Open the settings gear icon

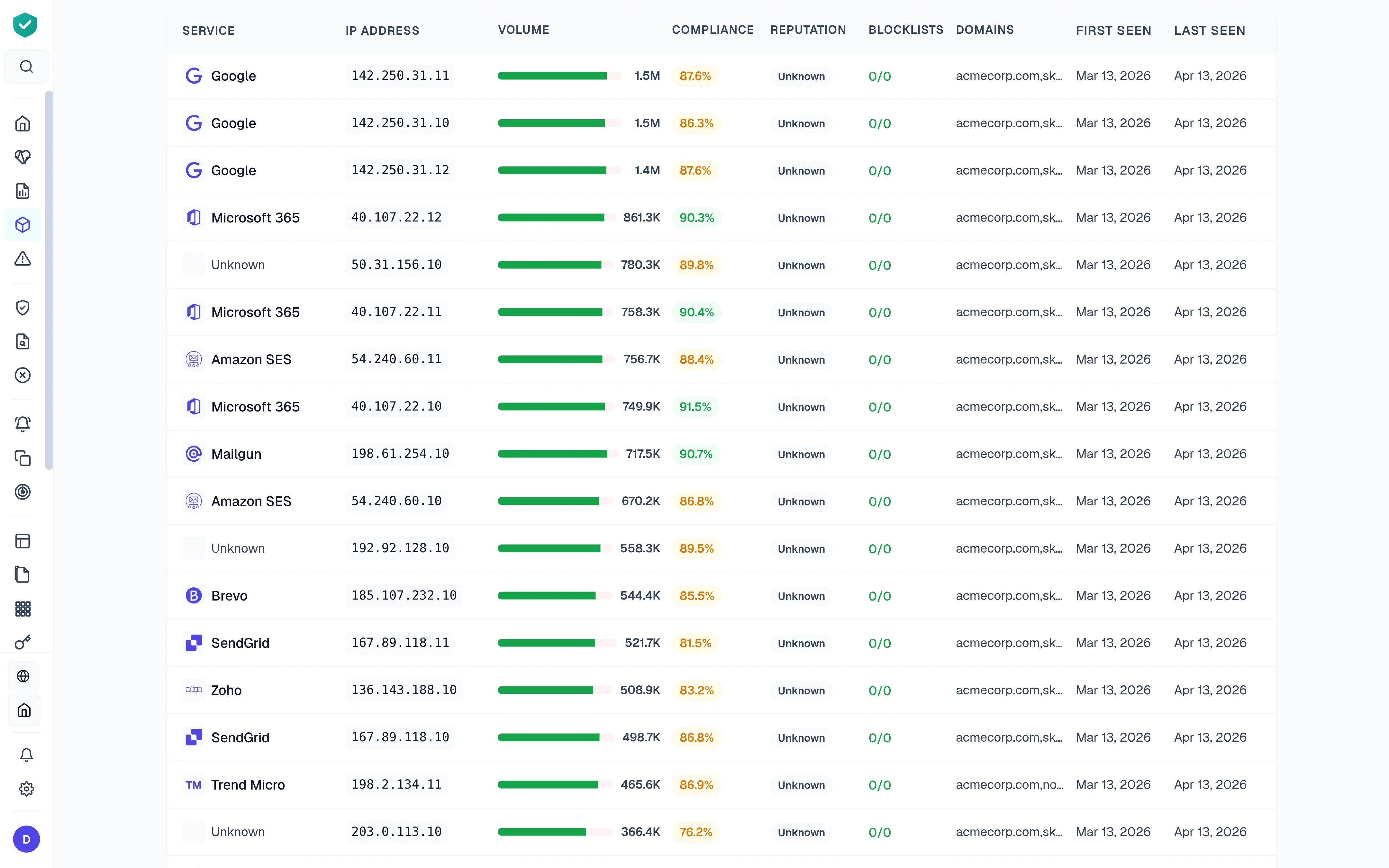point(26,789)
